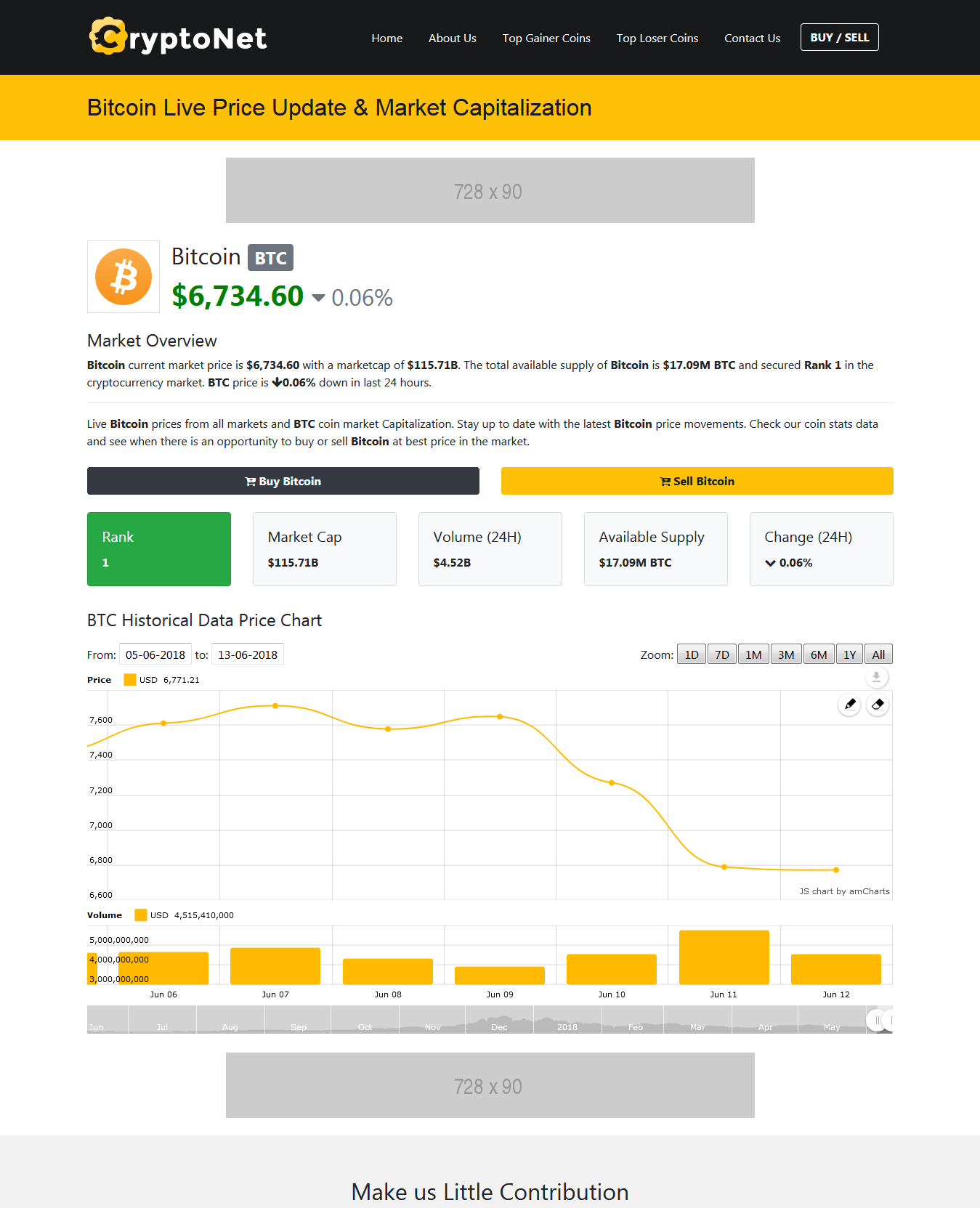Click the orange Price USD legend swatch
This screenshot has width=980, height=1208.
(130, 680)
